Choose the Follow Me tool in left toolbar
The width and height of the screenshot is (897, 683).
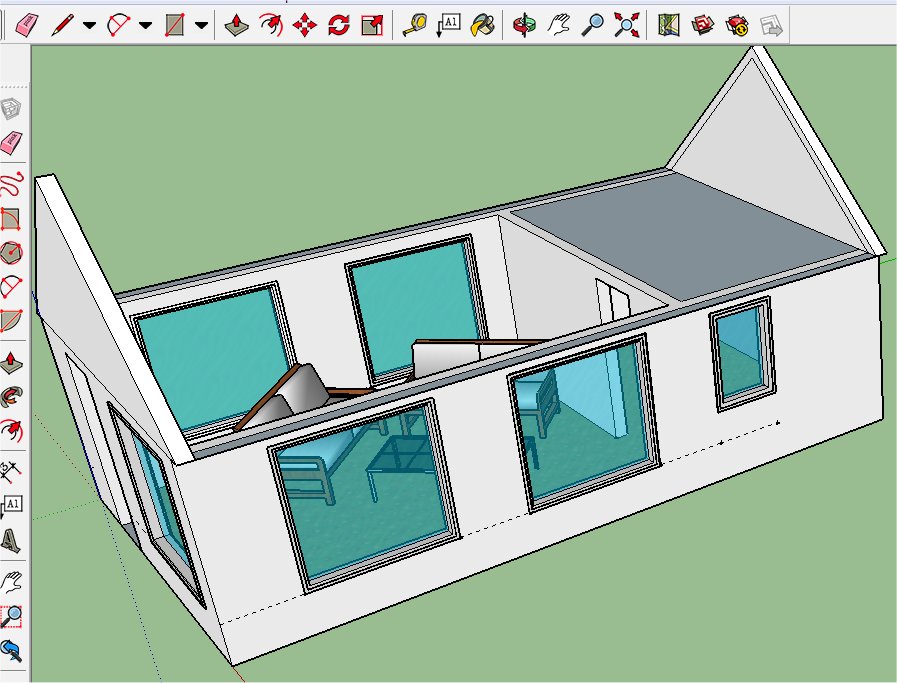[12, 396]
